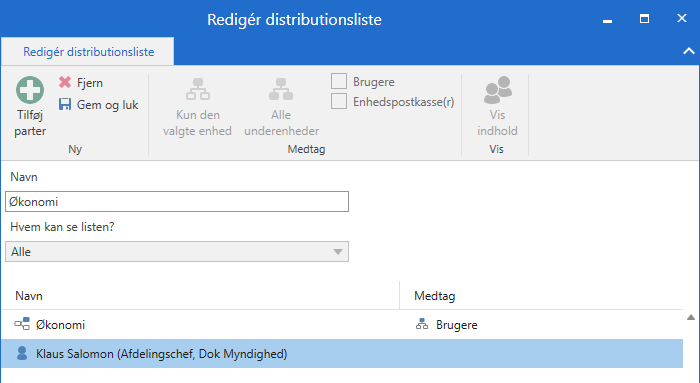The height and width of the screenshot is (383, 700).
Task: Click the hierarchy icon beside Brugere cell
Action: coord(422,325)
